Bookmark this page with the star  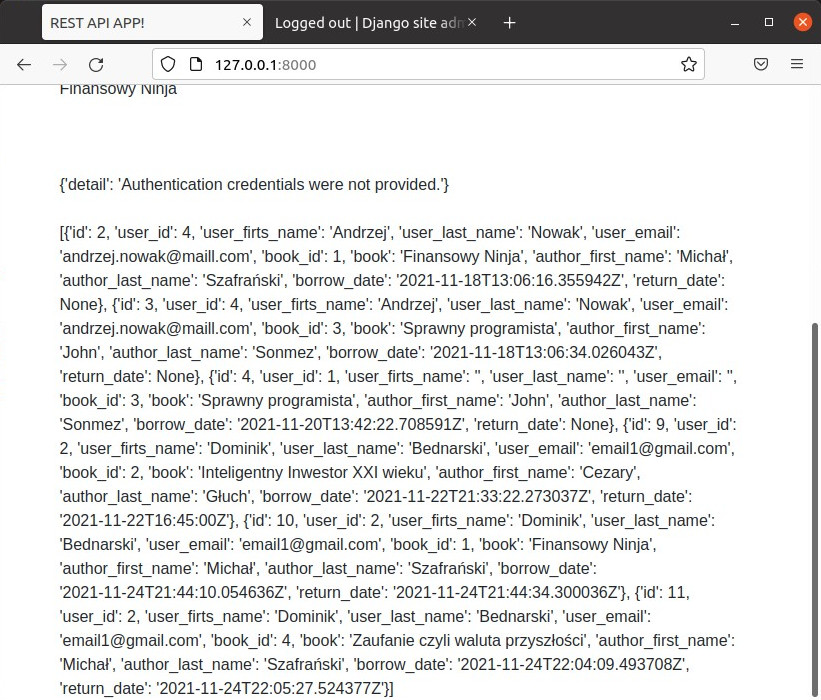689,64
